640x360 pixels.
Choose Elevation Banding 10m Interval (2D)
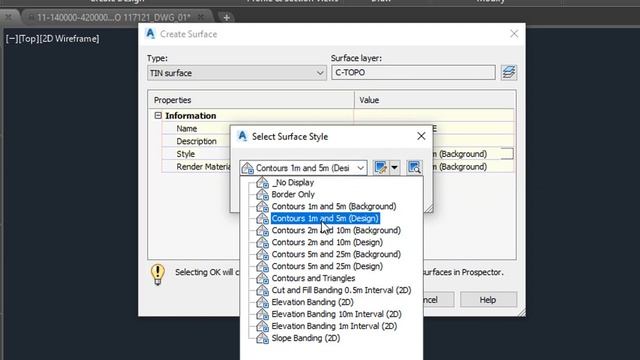[336, 314]
